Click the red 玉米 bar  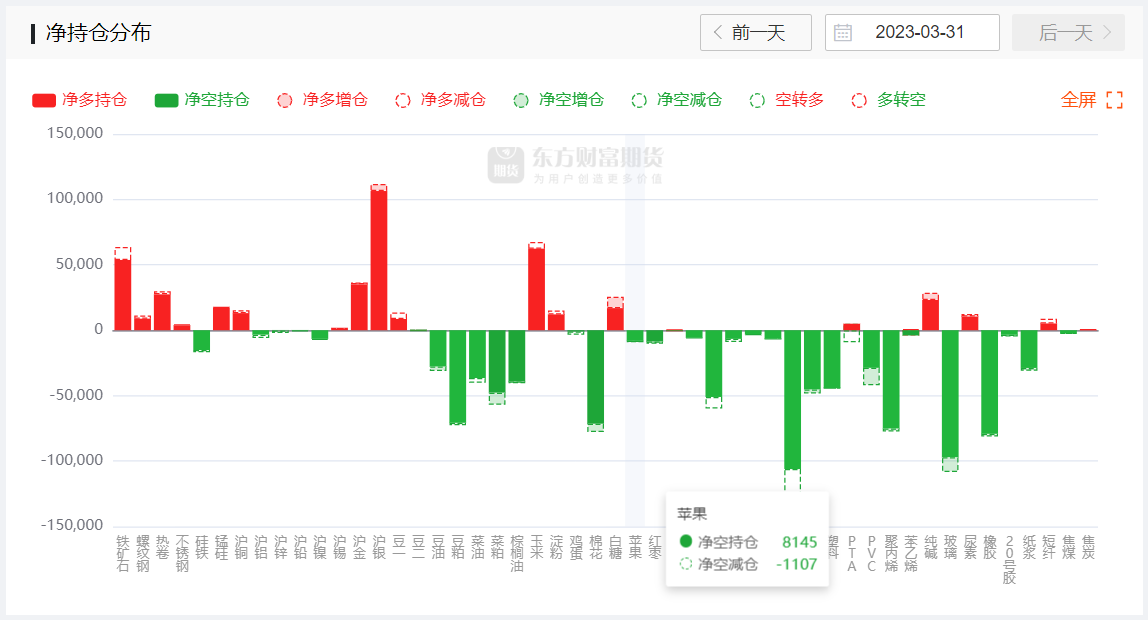tap(536, 289)
